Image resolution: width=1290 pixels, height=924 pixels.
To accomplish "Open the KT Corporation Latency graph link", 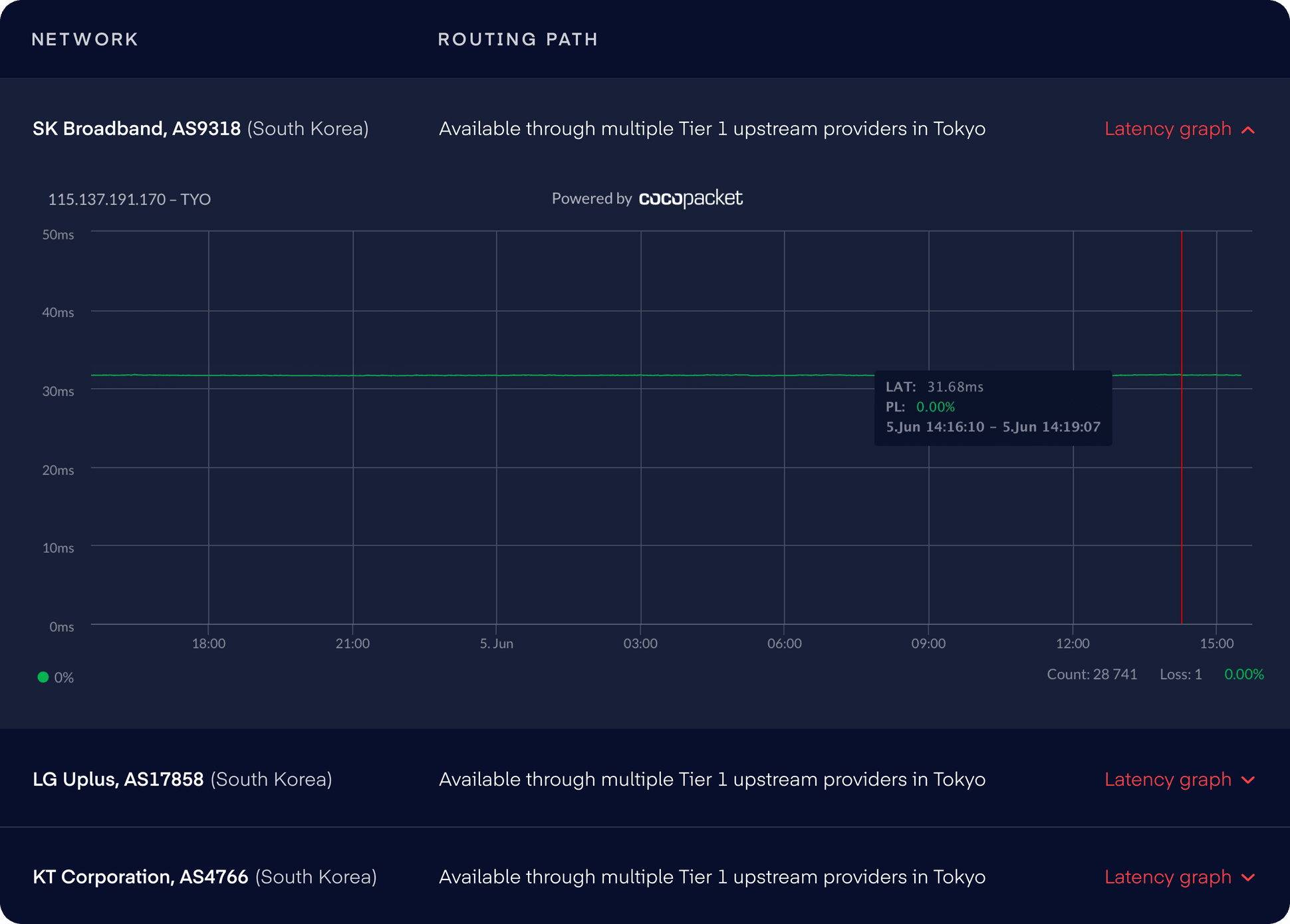I will point(1168,877).
